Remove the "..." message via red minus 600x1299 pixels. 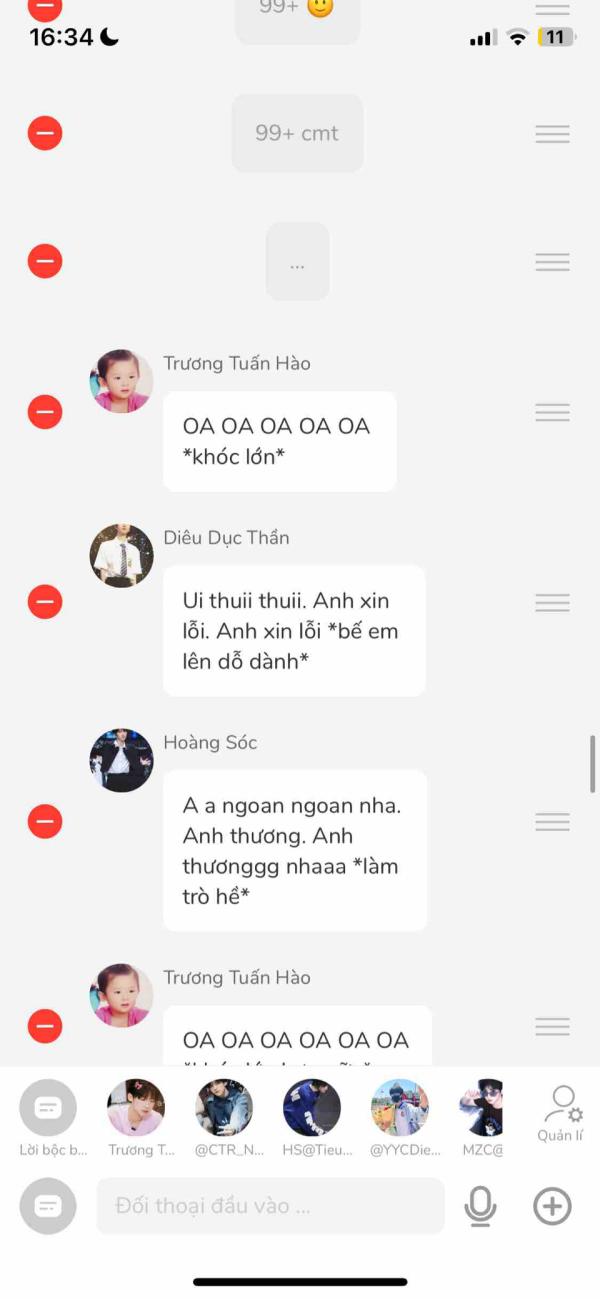pyautogui.click(x=45, y=261)
